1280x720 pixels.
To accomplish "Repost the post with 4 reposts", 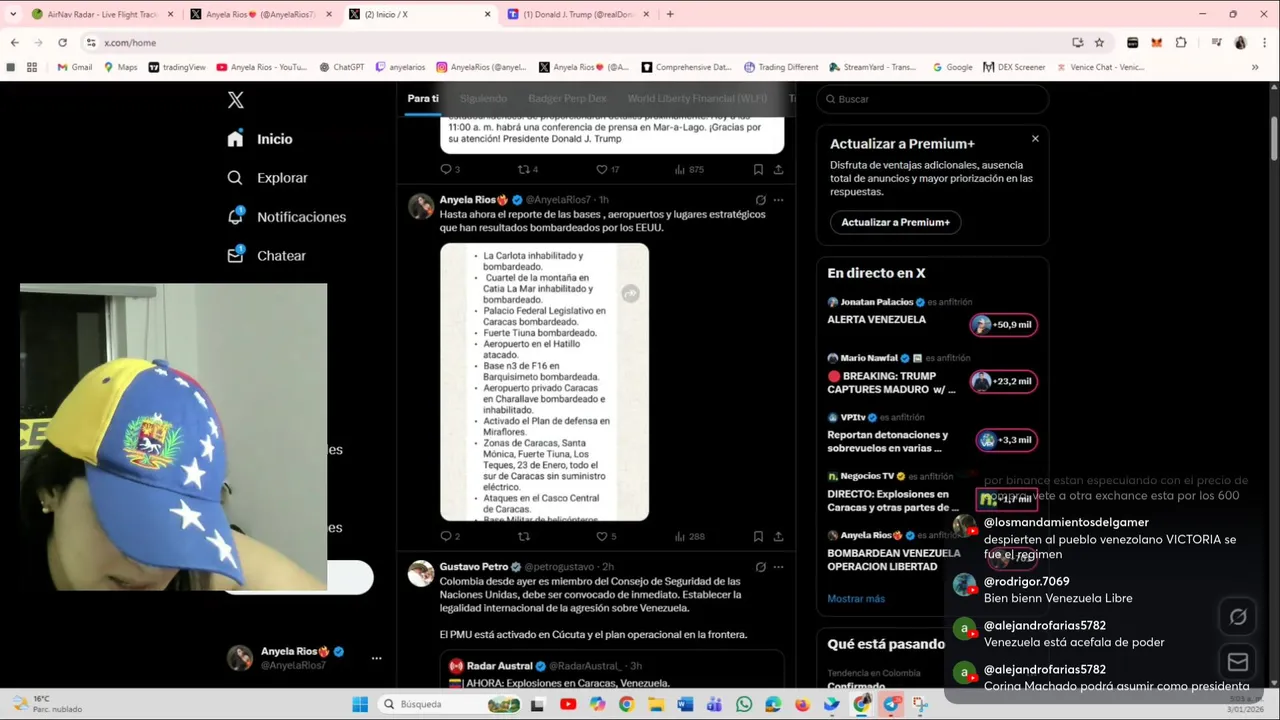I will (x=523, y=169).
